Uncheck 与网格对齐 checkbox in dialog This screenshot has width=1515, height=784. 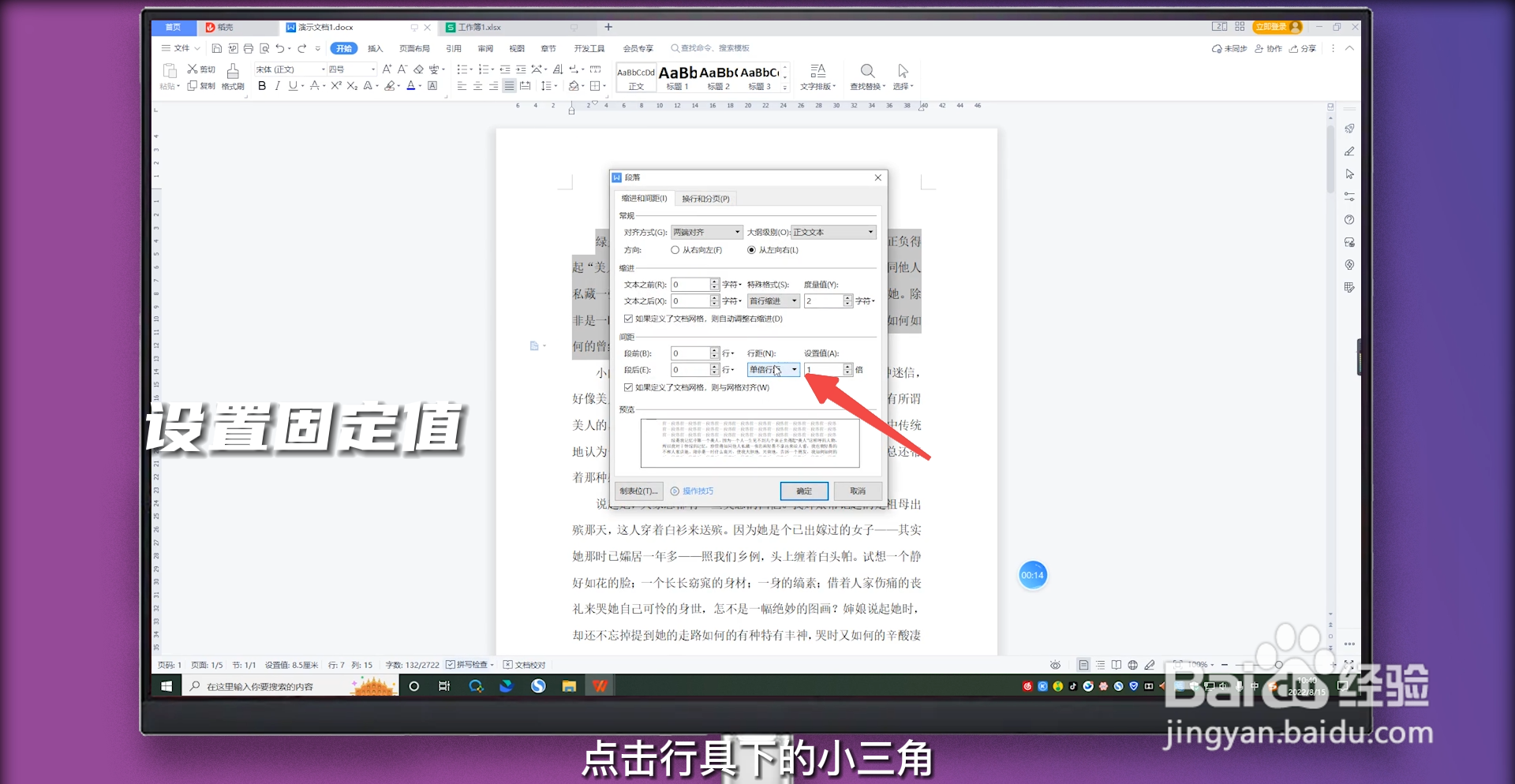[x=629, y=387]
